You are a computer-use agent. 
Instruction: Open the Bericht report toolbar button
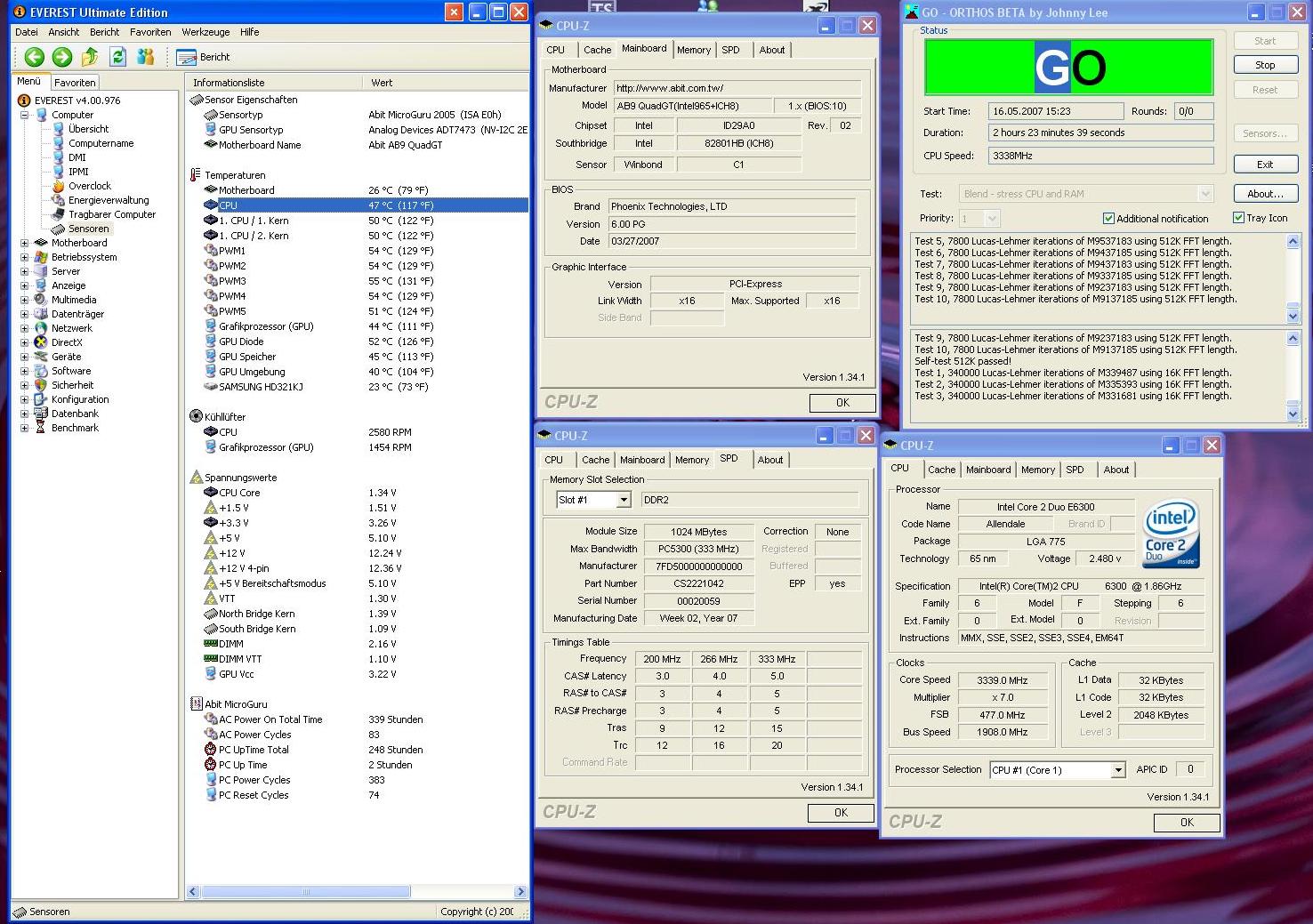pyautogui.click(x=204, y=57)
